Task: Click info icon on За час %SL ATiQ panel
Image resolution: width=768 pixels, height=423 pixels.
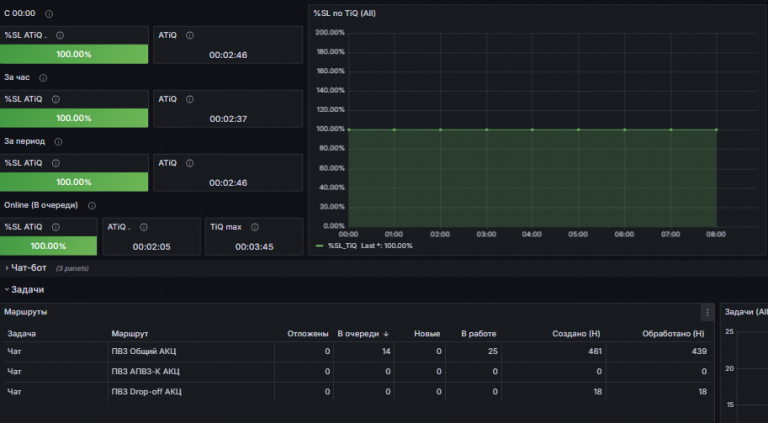Action: (x=56, y=99)
